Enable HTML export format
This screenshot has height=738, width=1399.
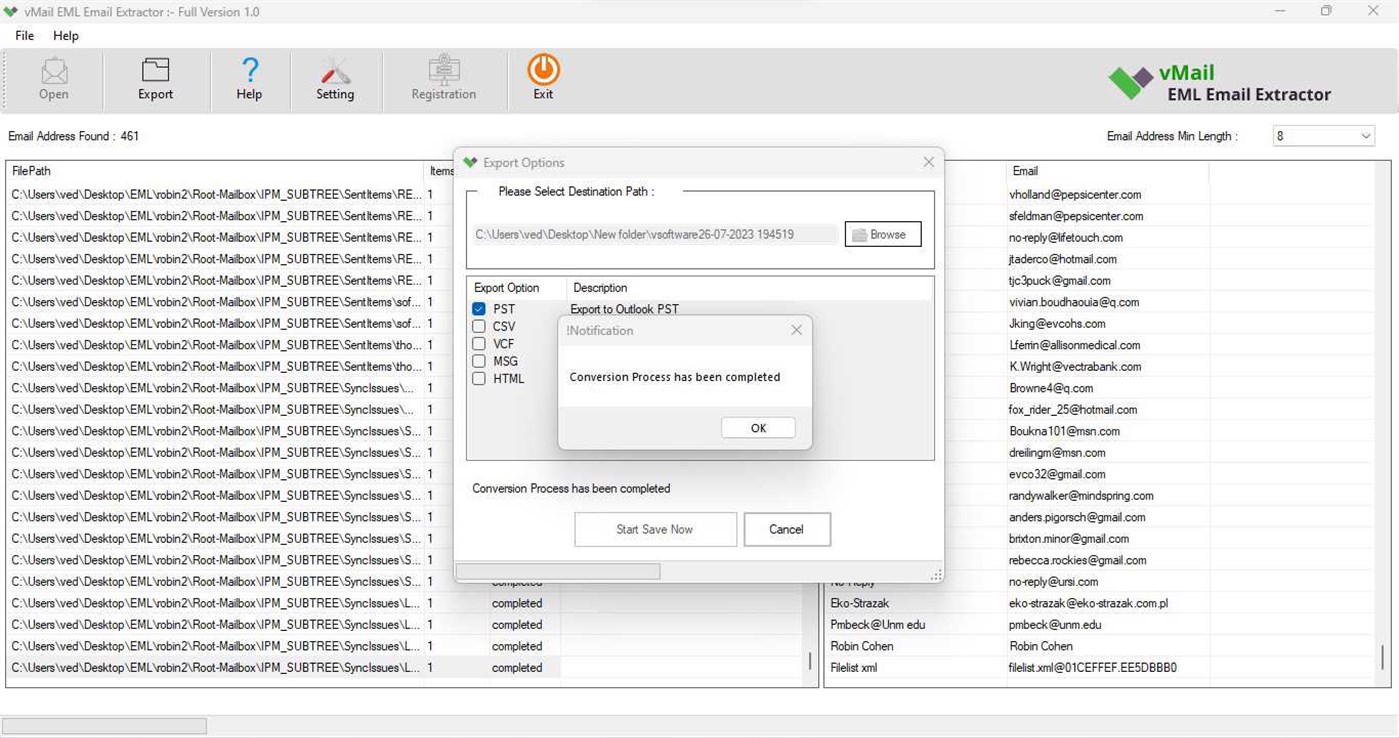[478, 378]
